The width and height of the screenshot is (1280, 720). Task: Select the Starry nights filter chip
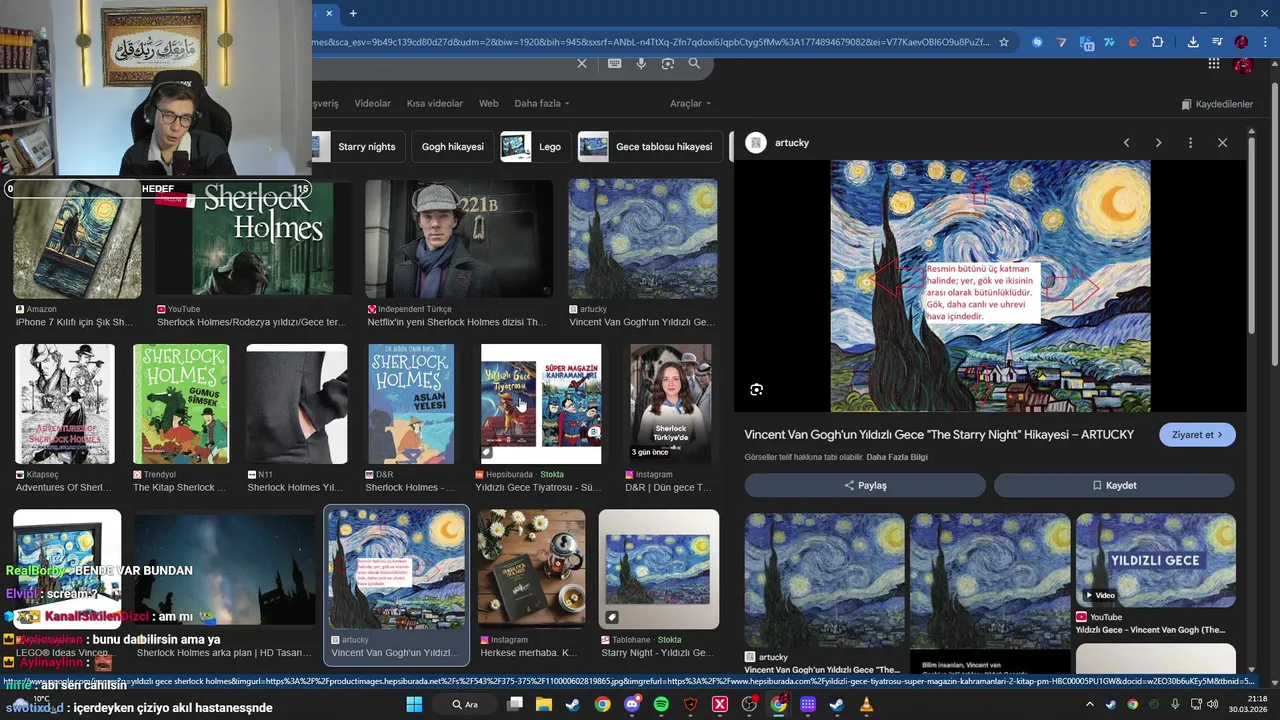click(x=358, y=147)
